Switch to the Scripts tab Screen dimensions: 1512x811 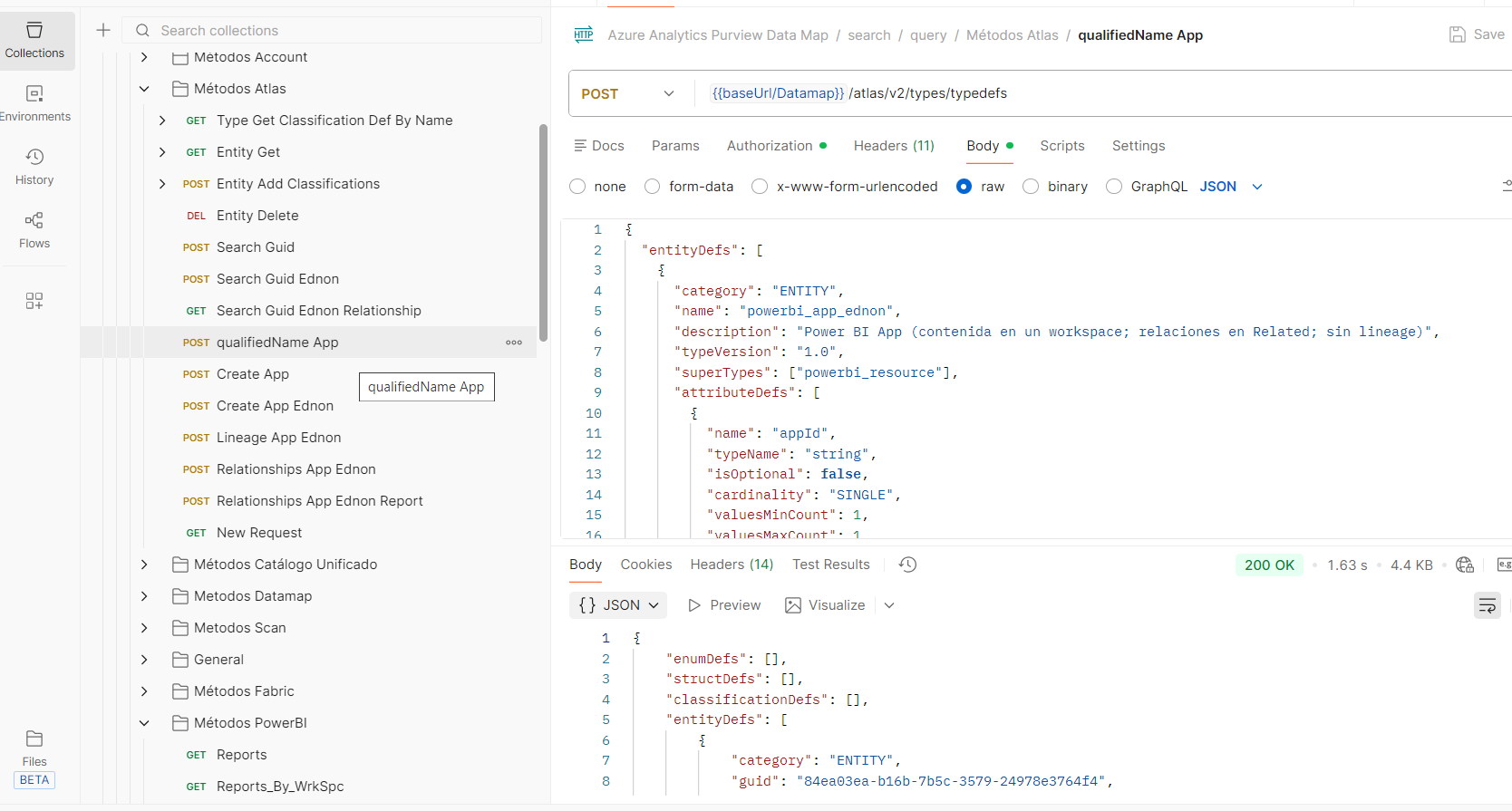coord(1062,146)
